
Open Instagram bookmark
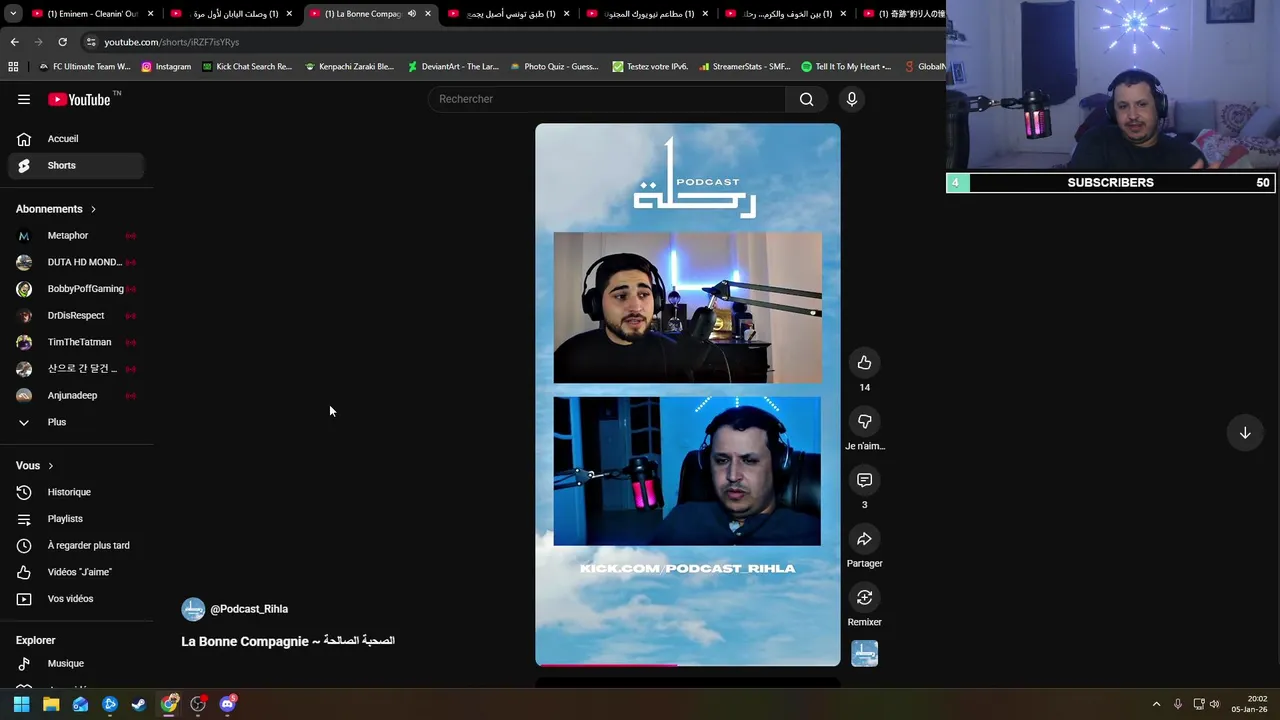pos(166,67)
